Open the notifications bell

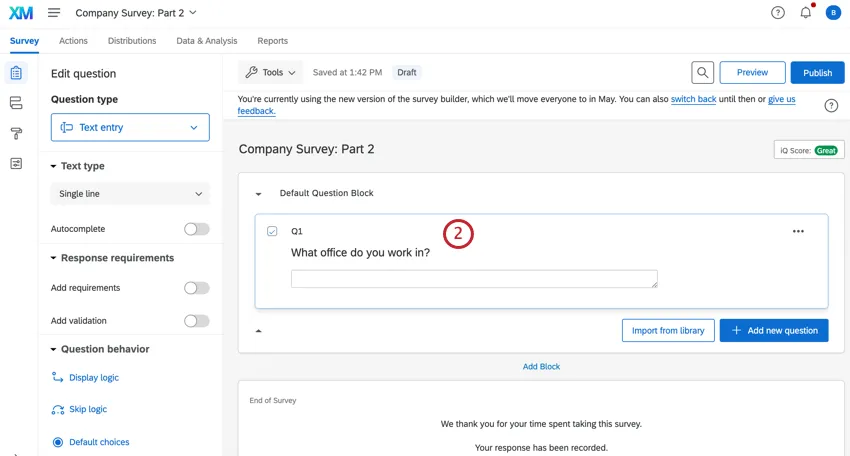[x=805, y=13]
